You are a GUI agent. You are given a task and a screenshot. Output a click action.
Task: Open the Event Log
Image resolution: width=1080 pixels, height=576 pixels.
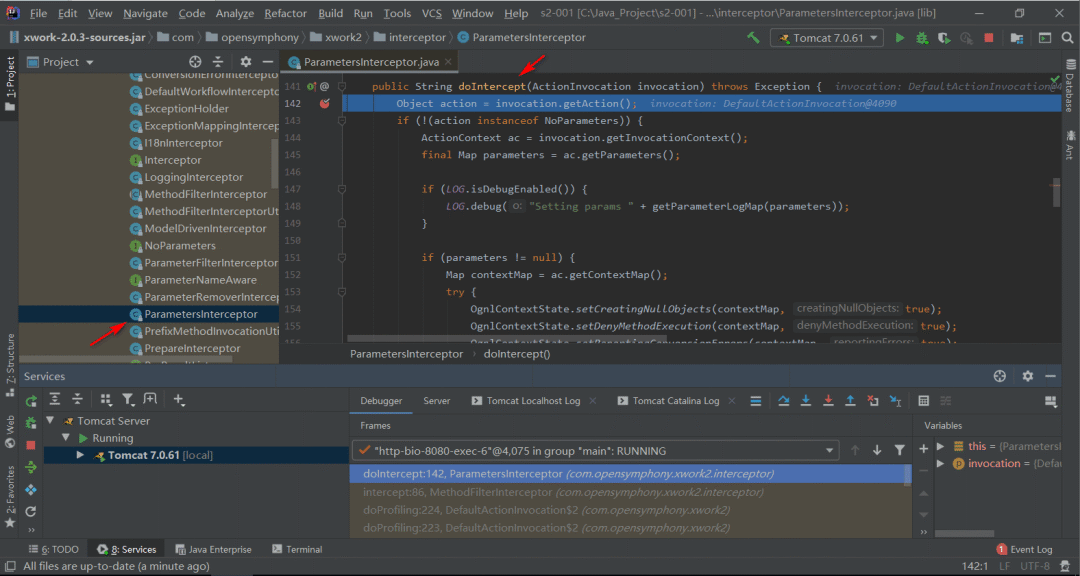[x=1024, y=549]
